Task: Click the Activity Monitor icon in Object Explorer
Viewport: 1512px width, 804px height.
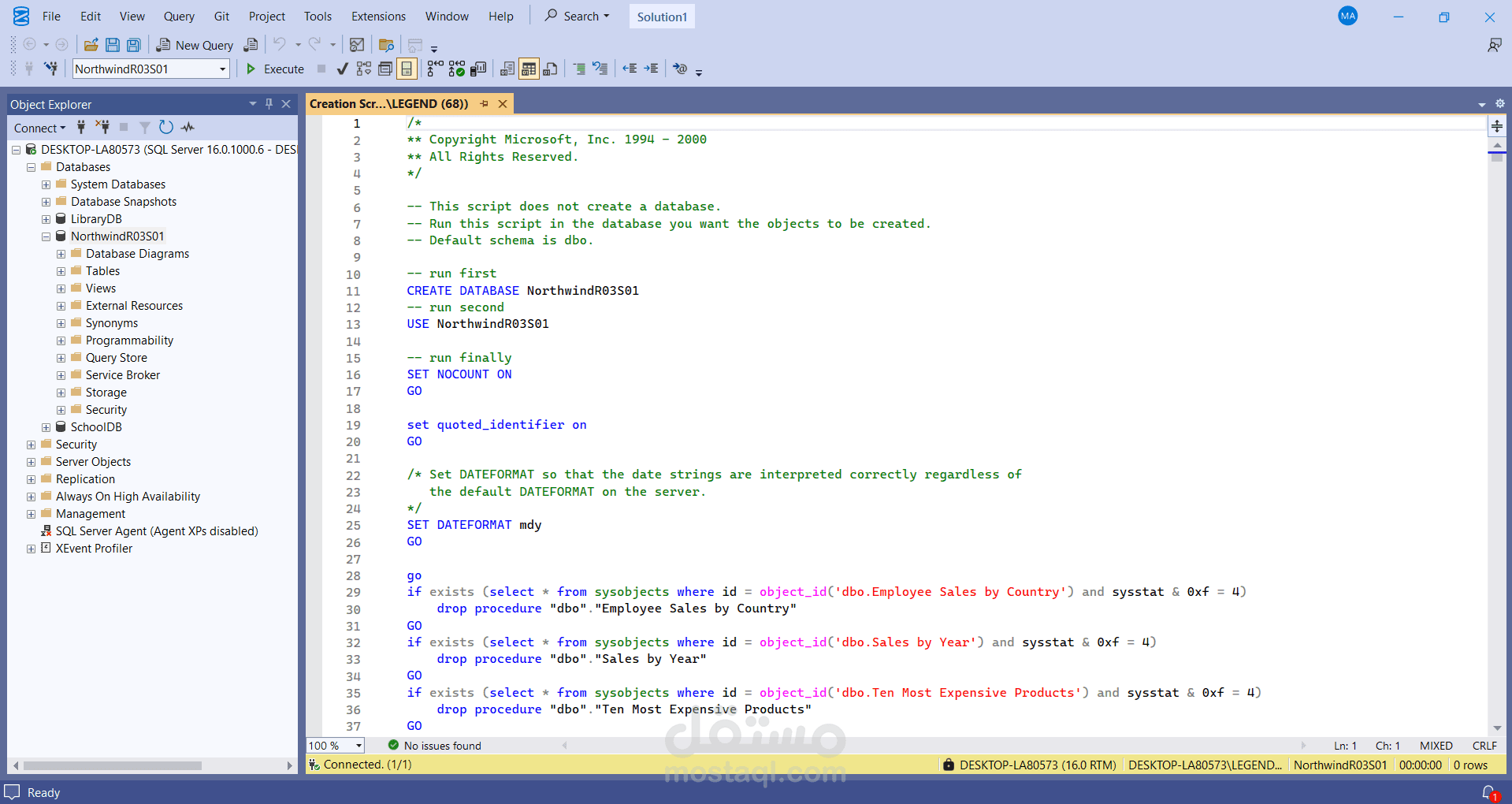Action: click(188, 128)
